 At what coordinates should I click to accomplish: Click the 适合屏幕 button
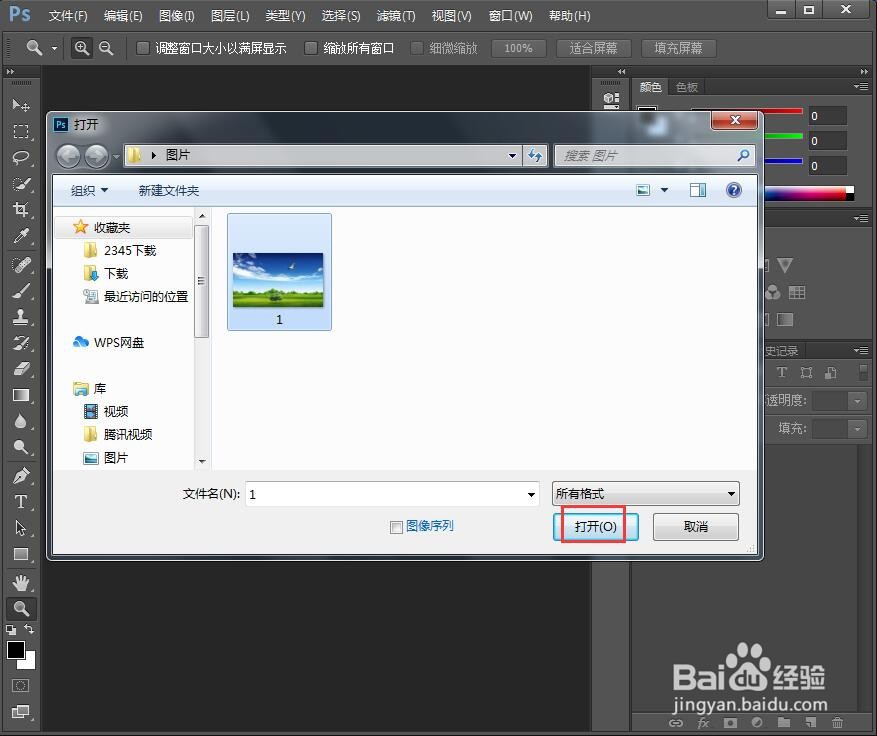[593, 48]
